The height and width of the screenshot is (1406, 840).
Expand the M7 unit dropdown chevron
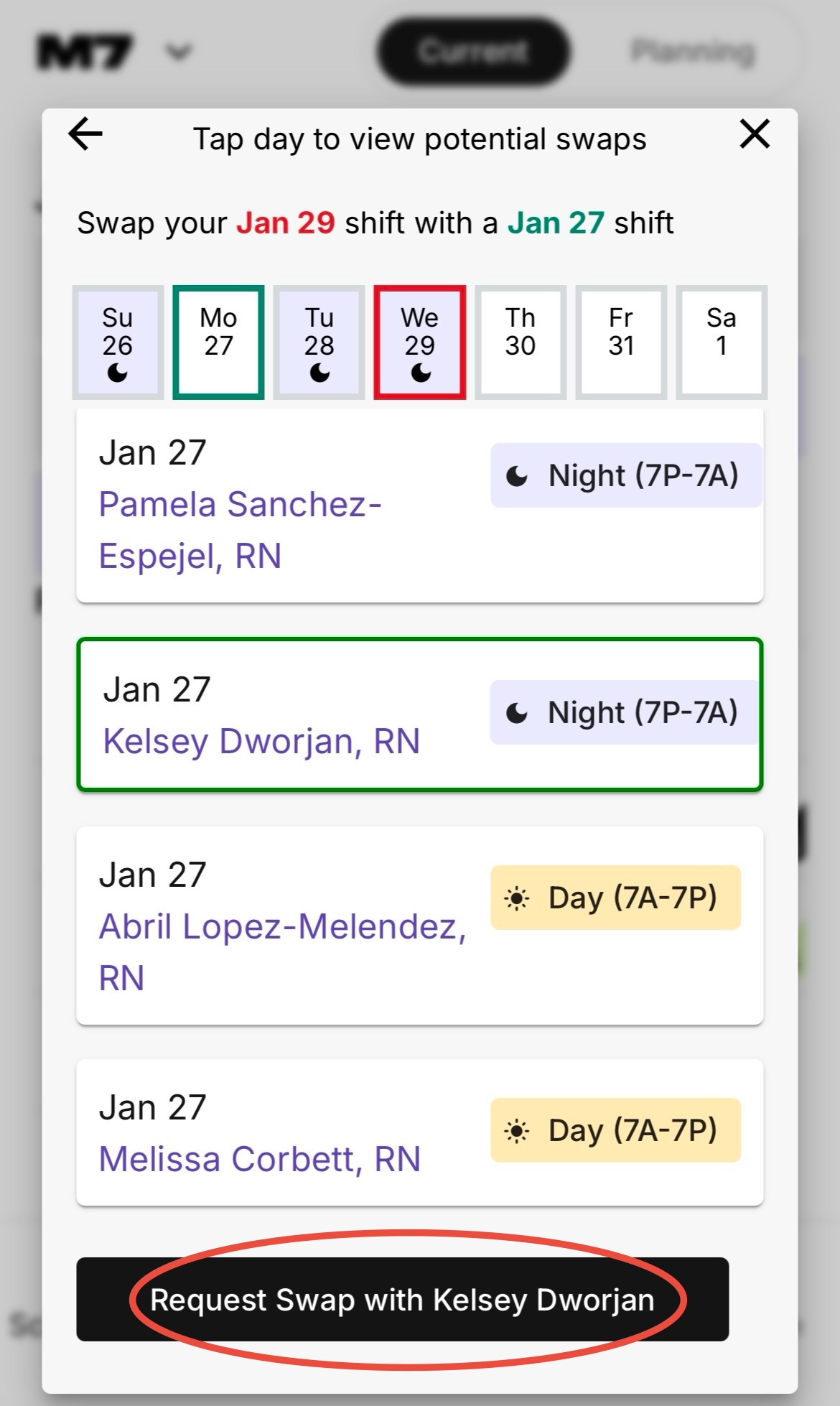click(x=179, y=52)
